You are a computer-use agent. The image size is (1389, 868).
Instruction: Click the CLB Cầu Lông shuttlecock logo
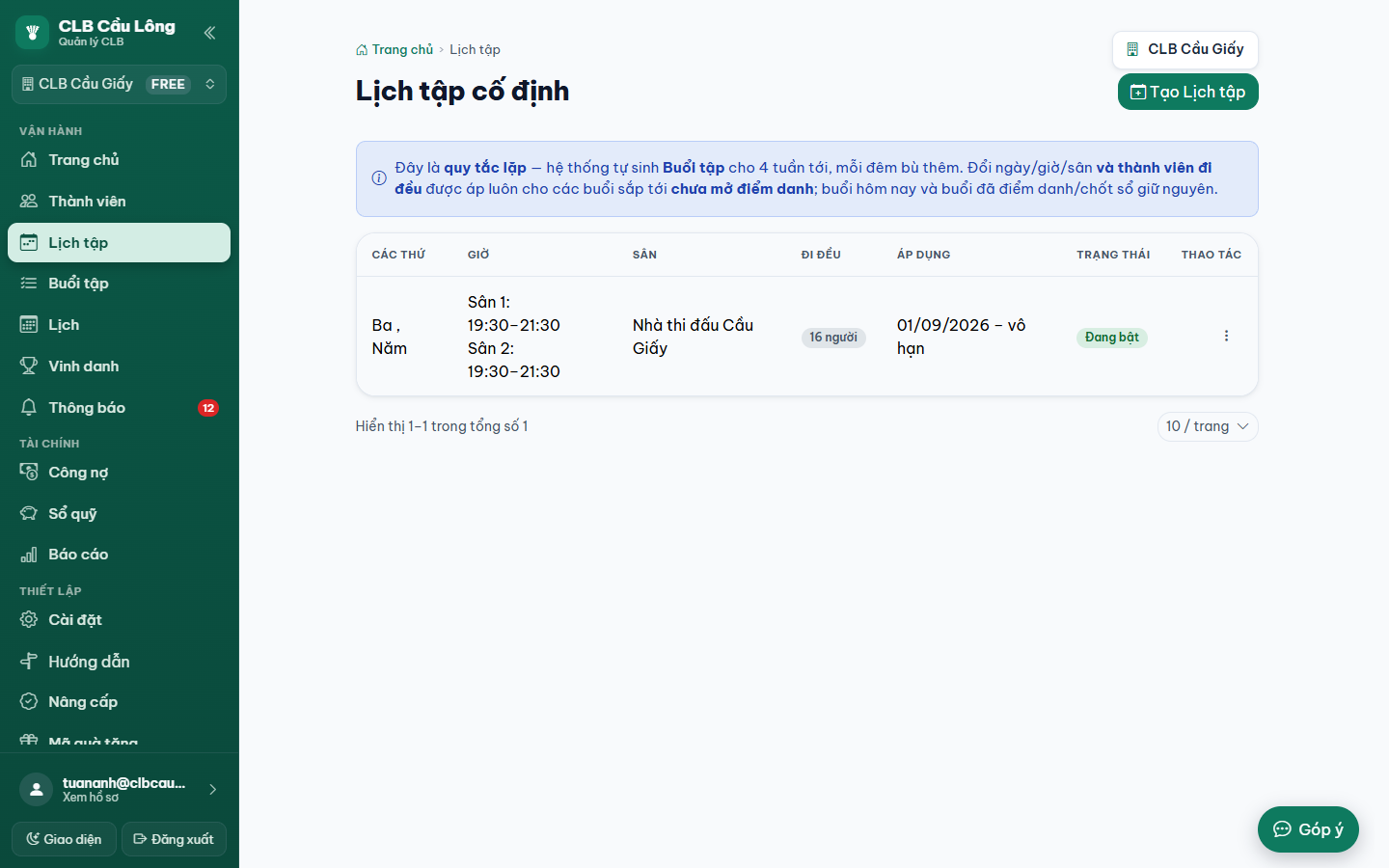pos(32,33)
